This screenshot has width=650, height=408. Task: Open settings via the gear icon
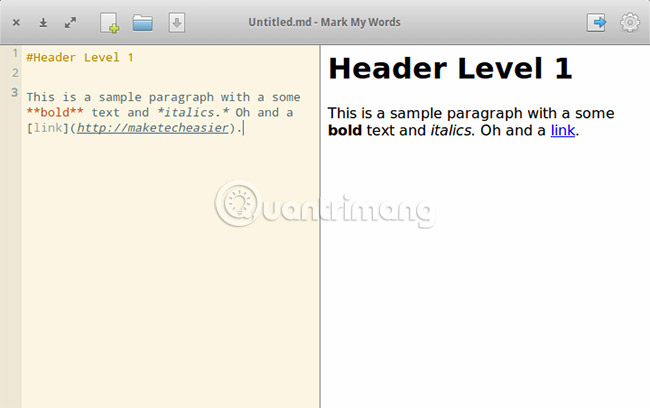click(x=630, y=22)
